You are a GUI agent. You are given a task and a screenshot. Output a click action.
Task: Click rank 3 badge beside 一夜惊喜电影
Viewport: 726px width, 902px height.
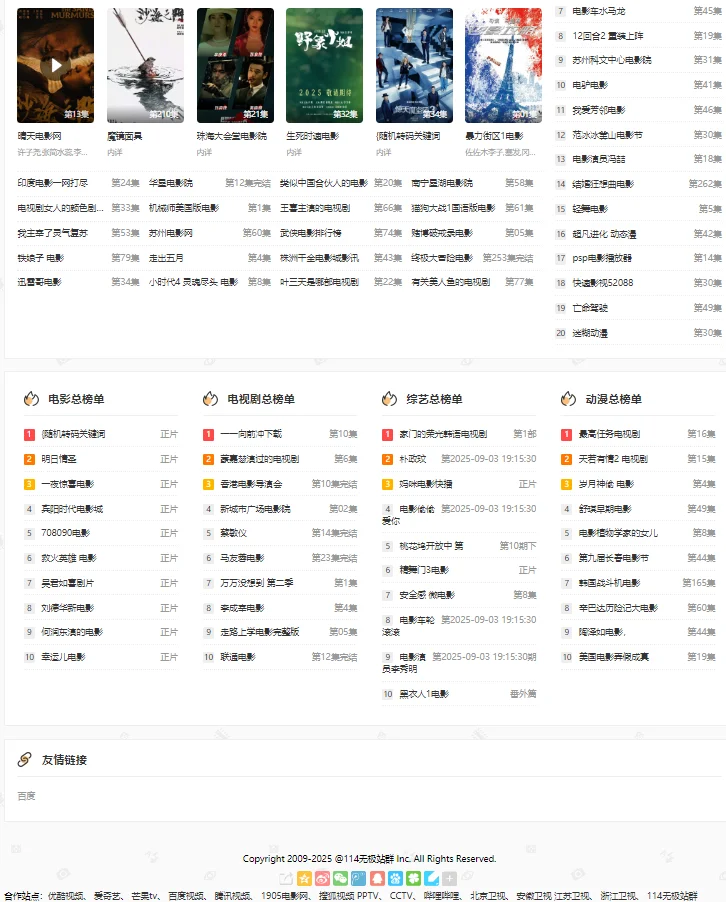29,484
